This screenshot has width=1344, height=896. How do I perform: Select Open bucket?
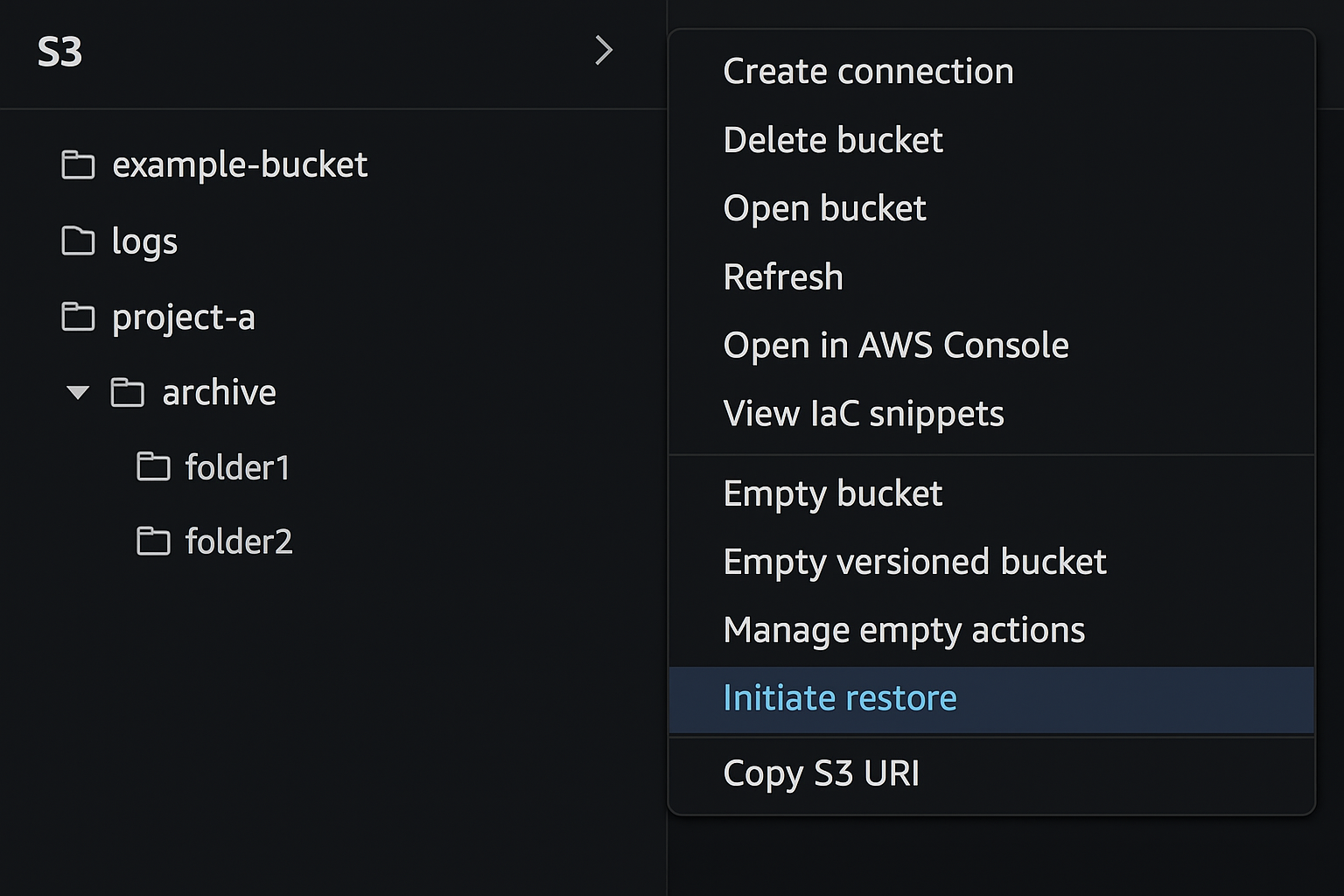824,208
